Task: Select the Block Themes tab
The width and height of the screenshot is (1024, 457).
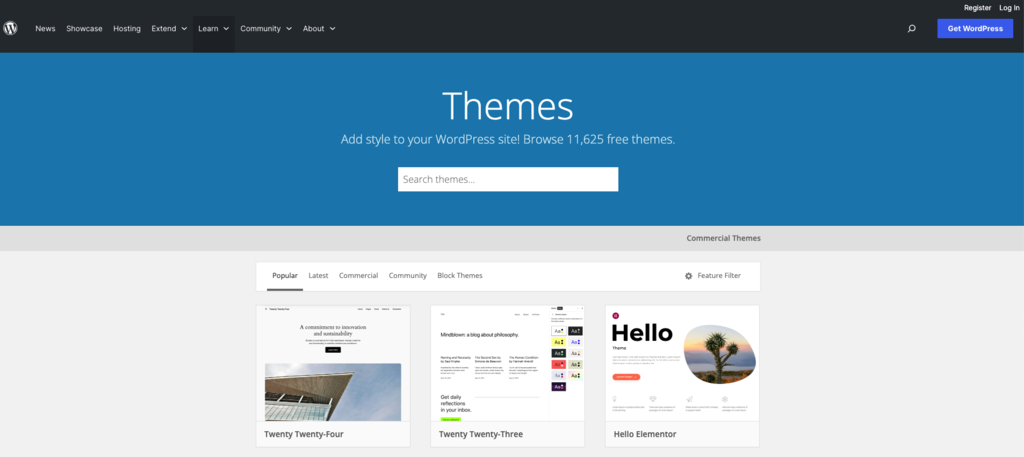Action: [460, 276]
